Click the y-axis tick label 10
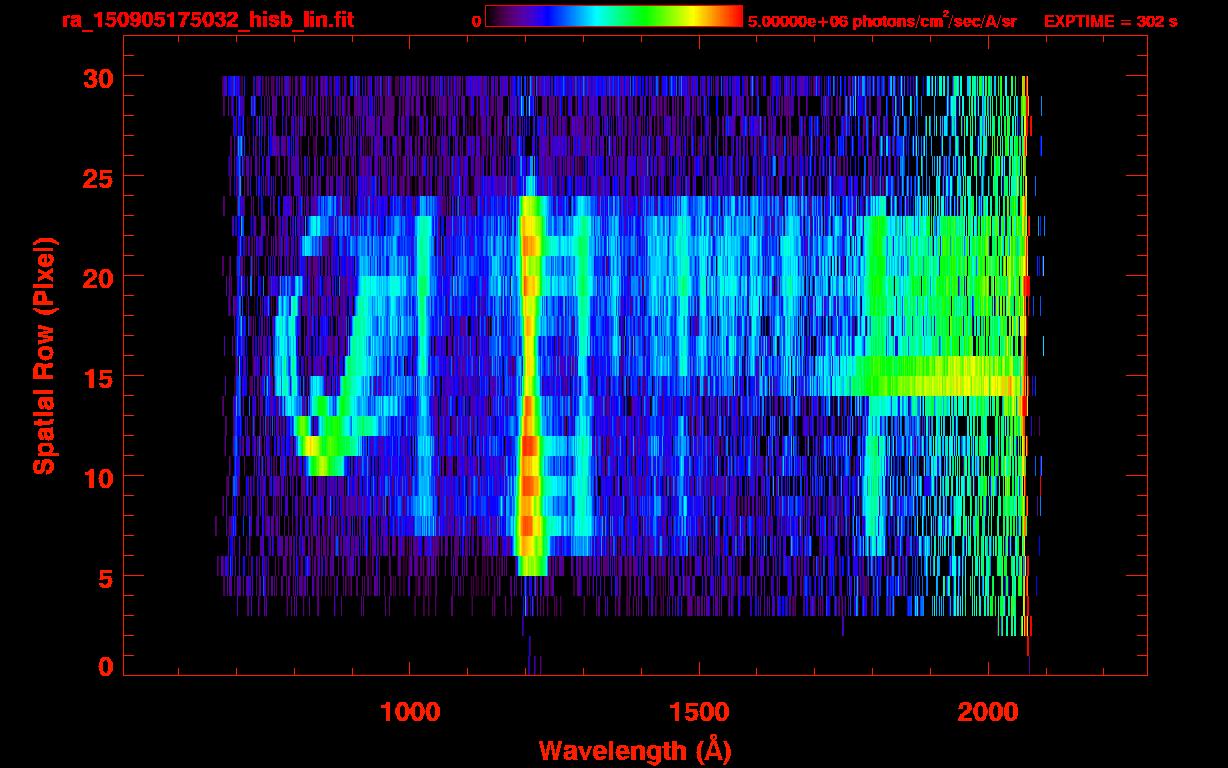 click(97, 477)
